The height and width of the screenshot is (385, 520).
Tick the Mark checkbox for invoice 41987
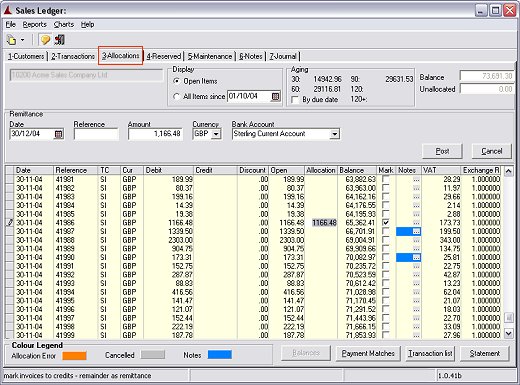[x=386, y=231]
